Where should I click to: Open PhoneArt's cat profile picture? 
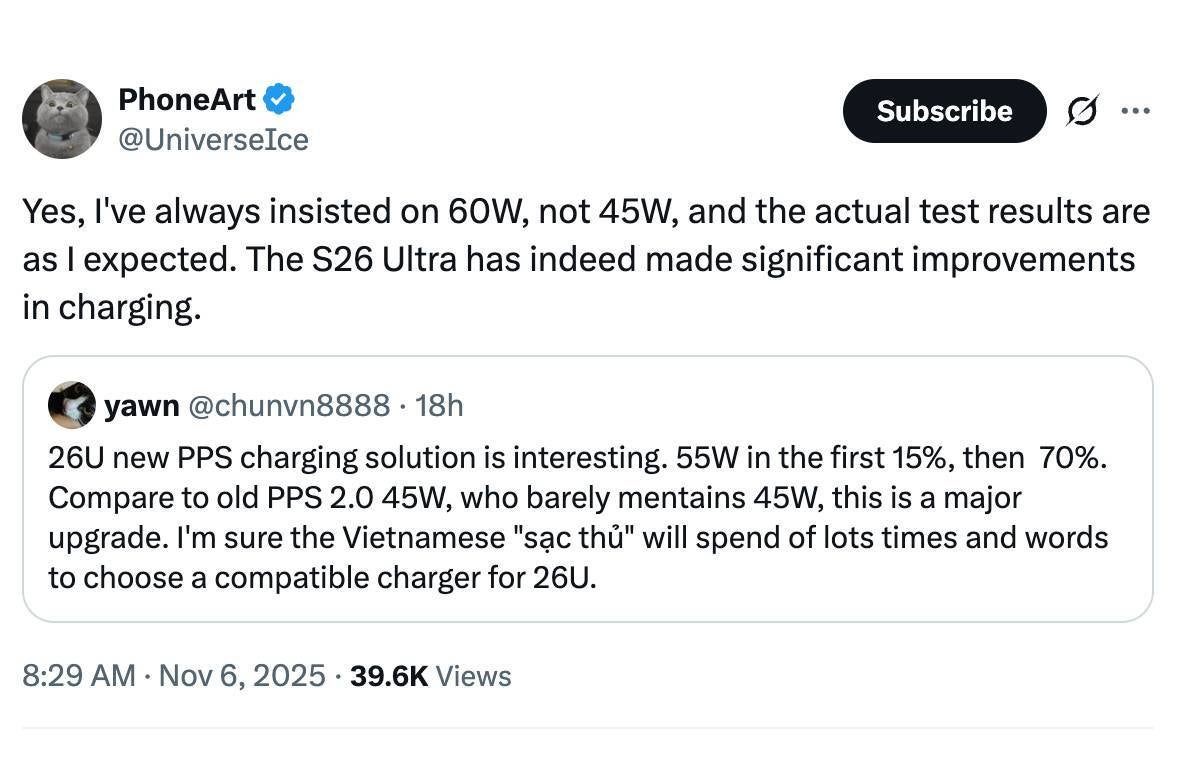point(62,119)
